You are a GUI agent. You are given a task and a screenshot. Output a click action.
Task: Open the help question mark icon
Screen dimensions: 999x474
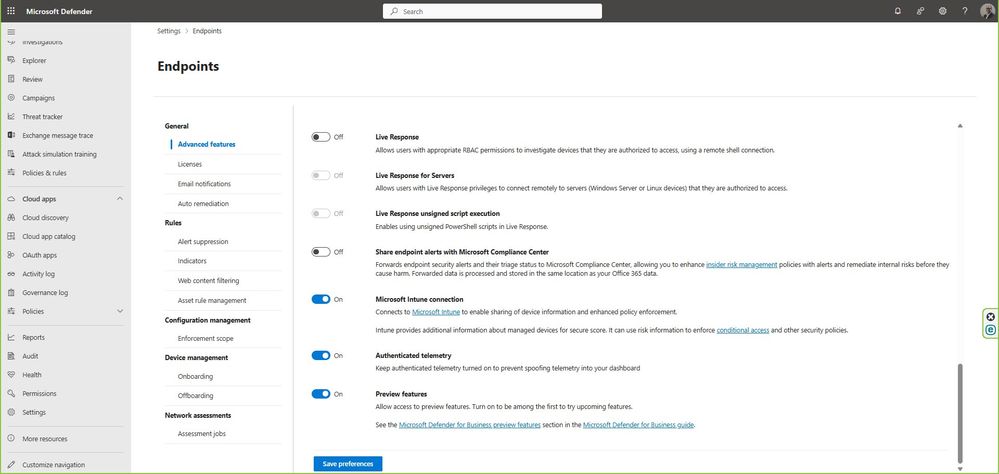tap(965, 11)
